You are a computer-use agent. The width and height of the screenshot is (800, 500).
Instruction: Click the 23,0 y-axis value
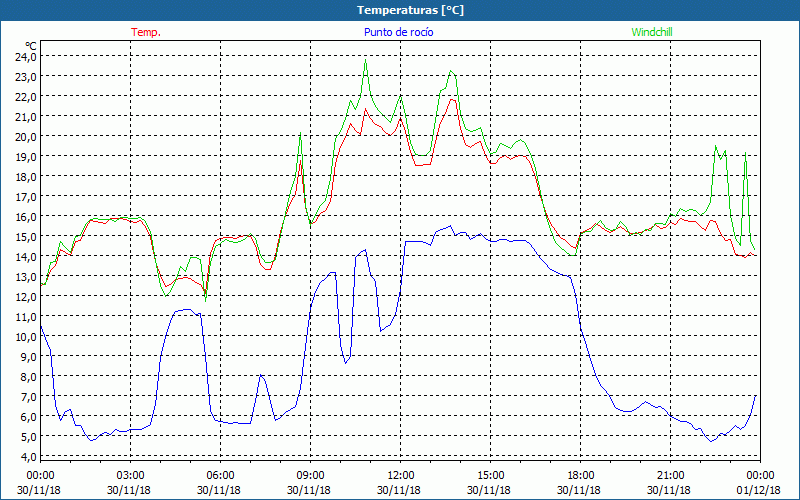26,77
